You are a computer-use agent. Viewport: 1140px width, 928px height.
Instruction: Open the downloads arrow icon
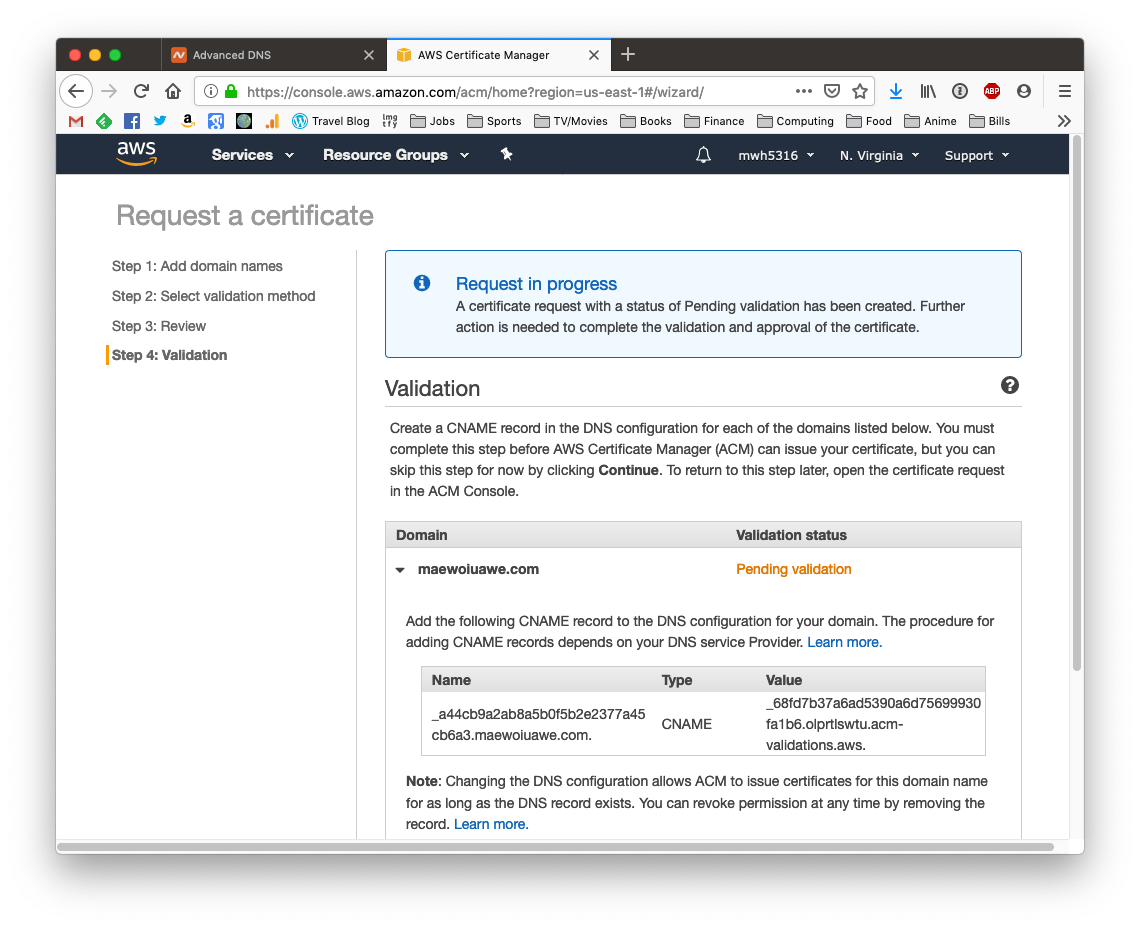point(896,92)
